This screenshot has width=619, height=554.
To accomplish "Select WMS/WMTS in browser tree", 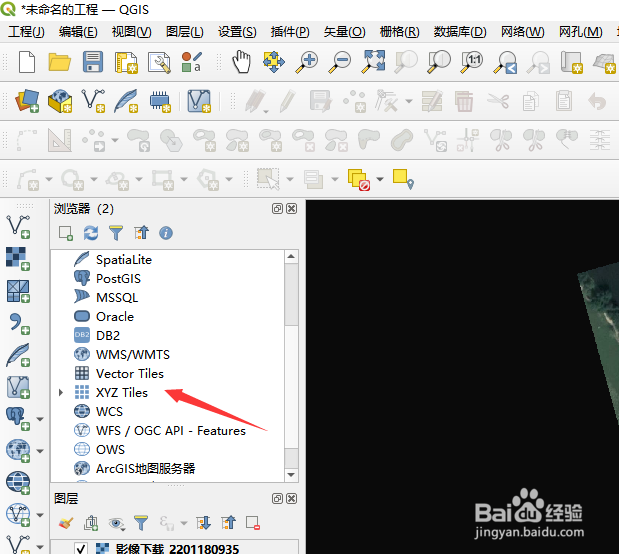I will pyautogui.click(x=133, y=355).
